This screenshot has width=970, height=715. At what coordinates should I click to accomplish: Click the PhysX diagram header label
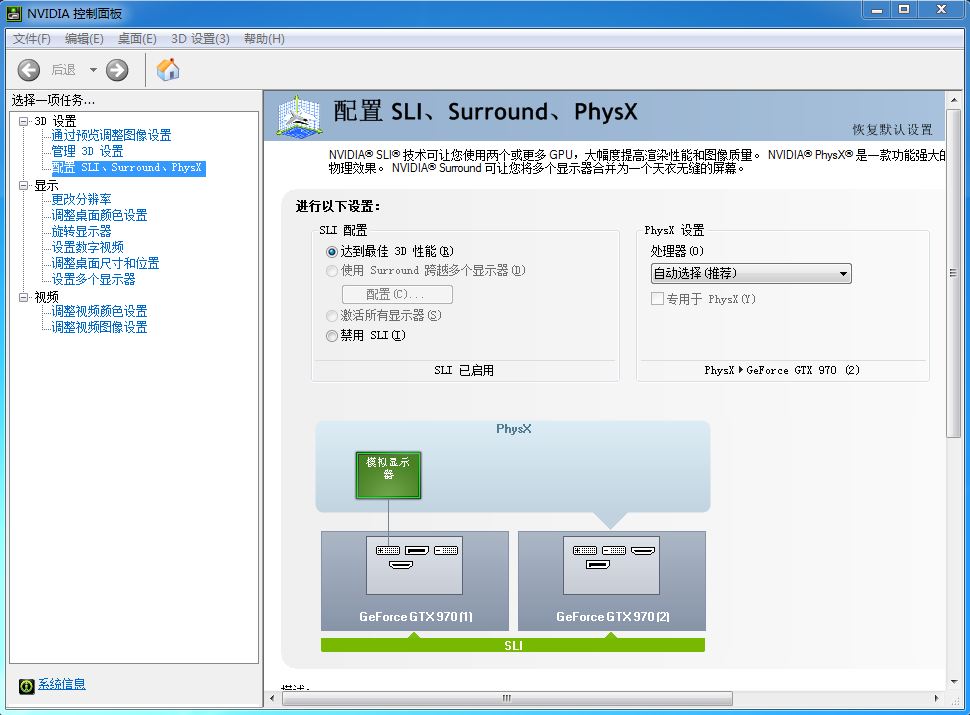513,429
